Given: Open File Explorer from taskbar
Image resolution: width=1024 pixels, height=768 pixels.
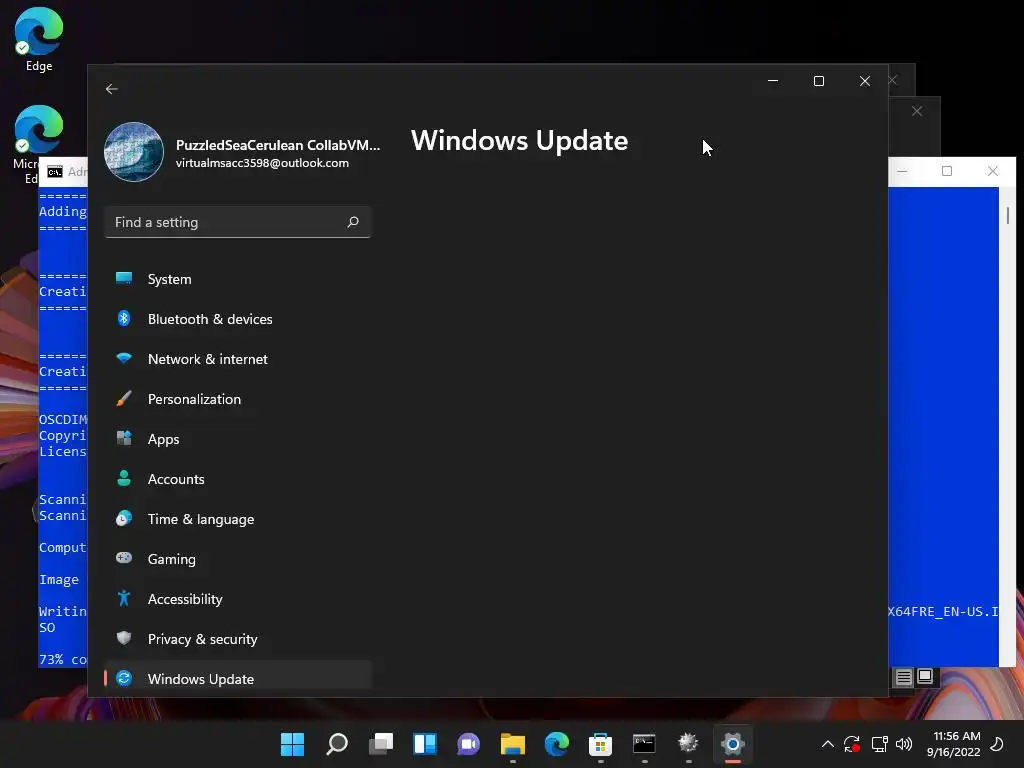Looking at the screenshot, I should tap(513, 744).
